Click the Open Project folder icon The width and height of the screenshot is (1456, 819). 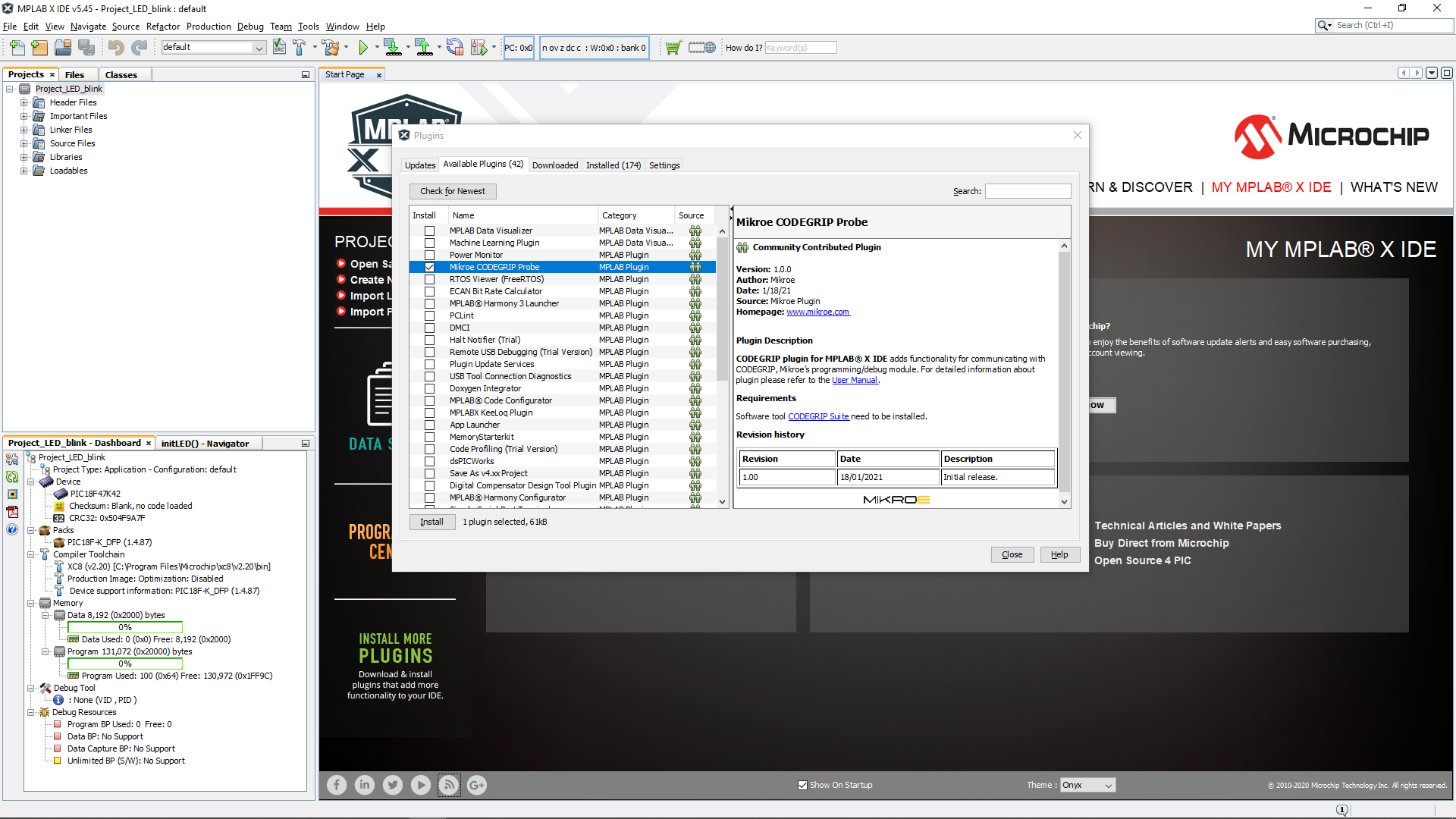[63, 48]
